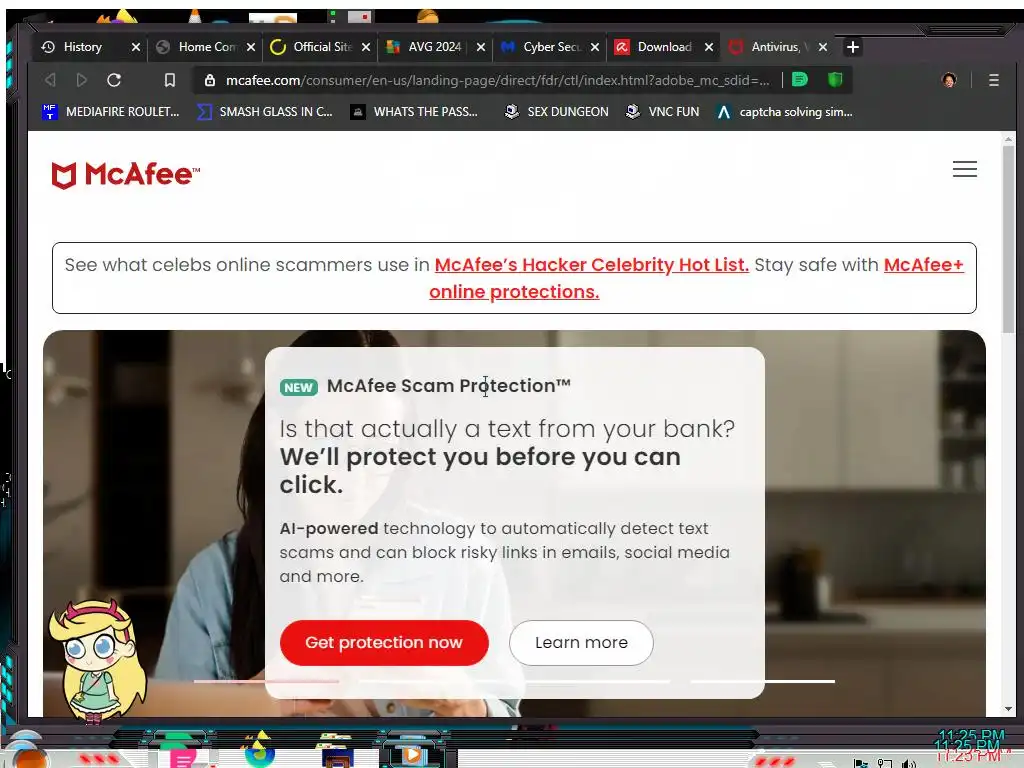Switch to the Cyber Secu tab
The height and width of the screenshot is (768, 1024).
(551, 47)
